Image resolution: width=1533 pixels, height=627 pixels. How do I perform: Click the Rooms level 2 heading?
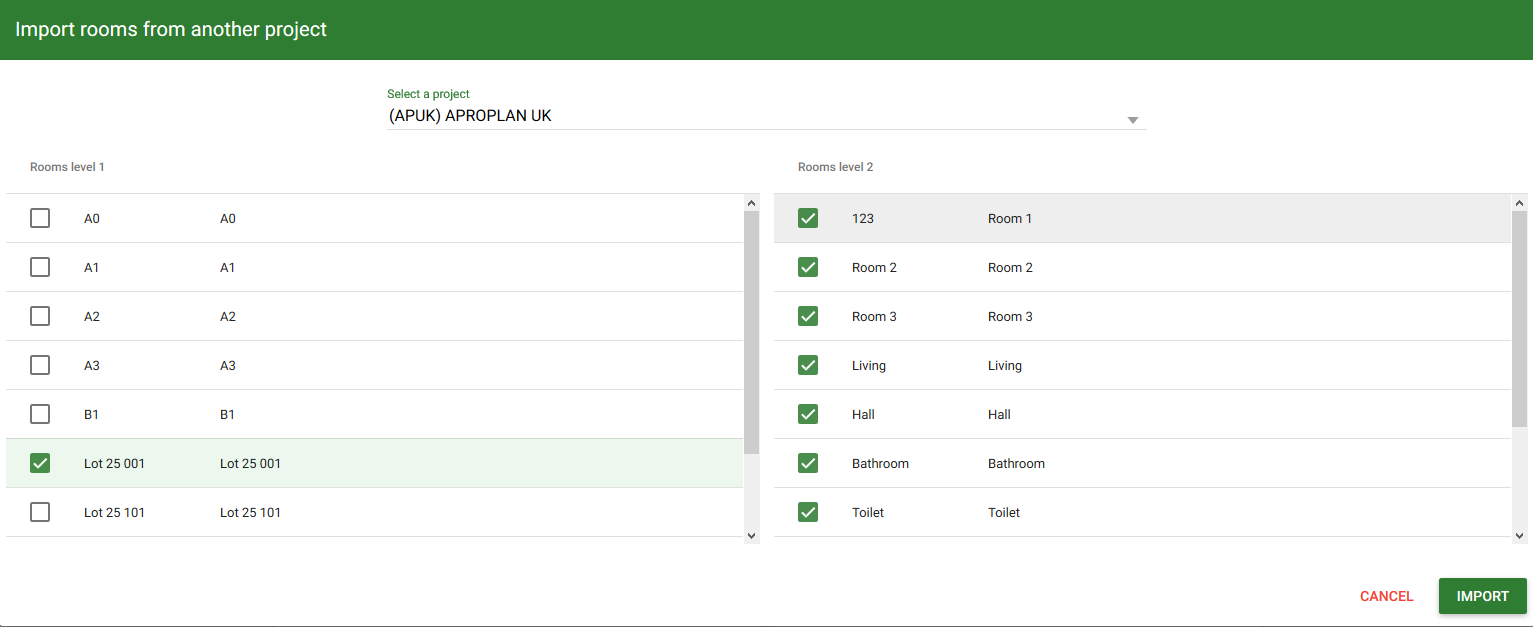(x=835, y=167)
